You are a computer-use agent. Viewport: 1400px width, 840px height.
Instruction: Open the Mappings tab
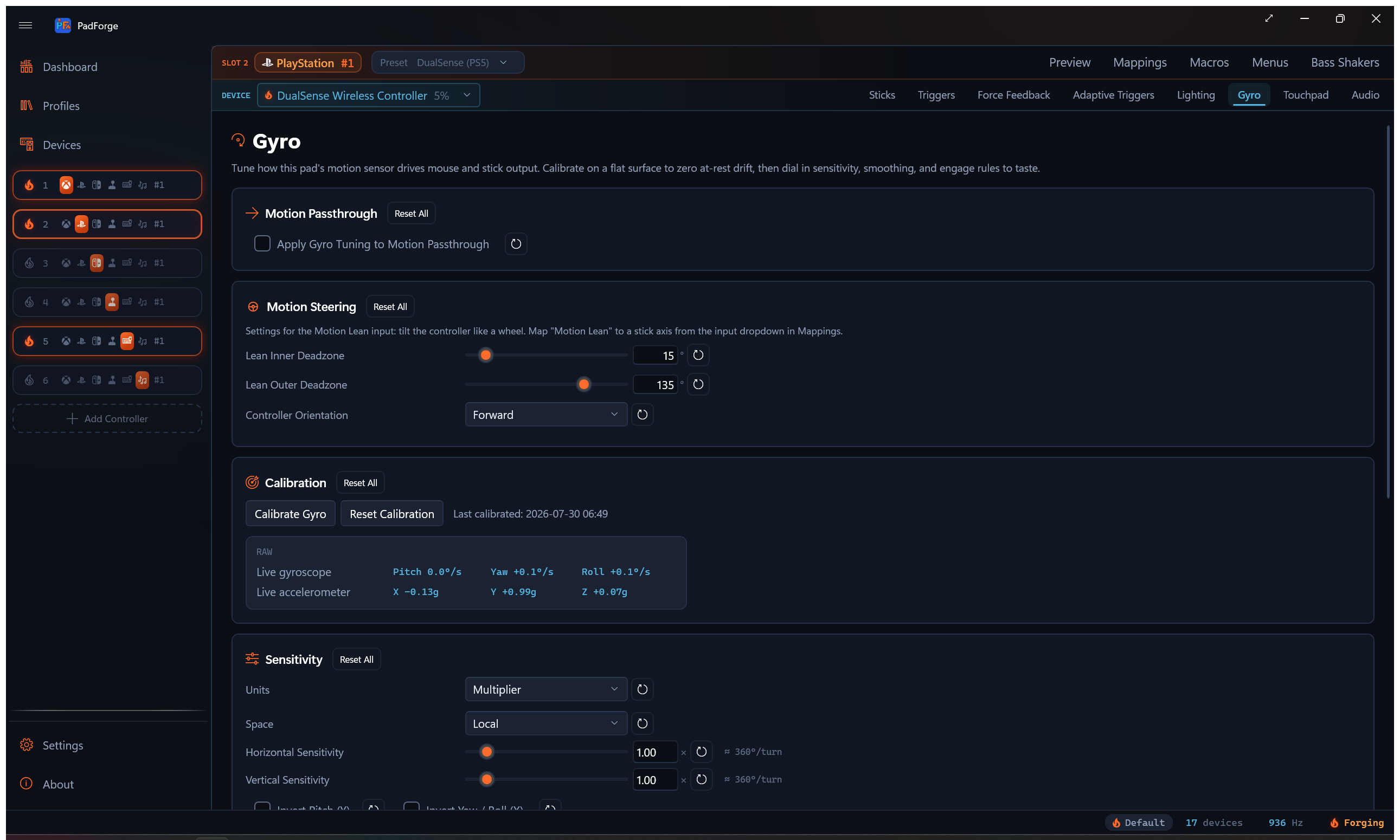pyautogui.click(x=1140, y=62)
